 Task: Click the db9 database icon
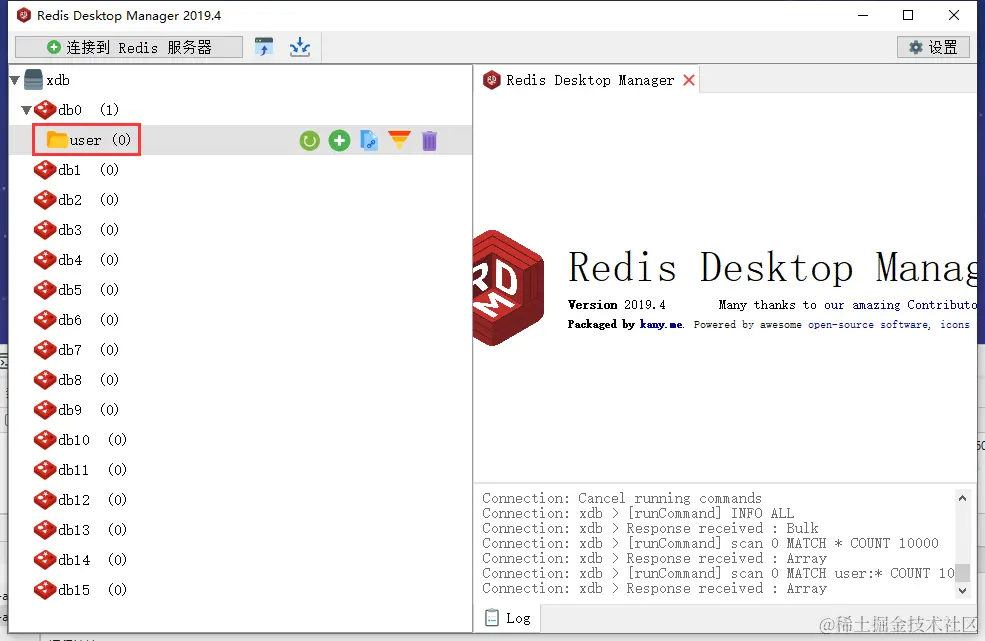45,410
